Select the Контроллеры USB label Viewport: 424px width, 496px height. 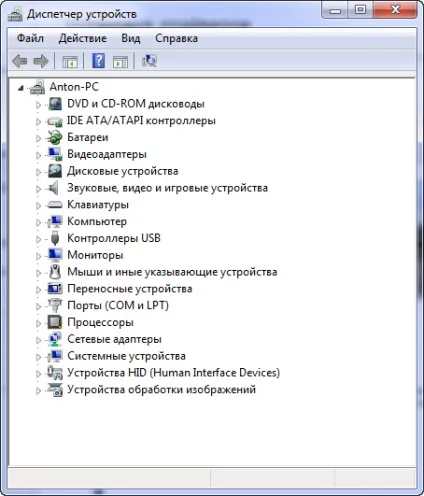114,238
